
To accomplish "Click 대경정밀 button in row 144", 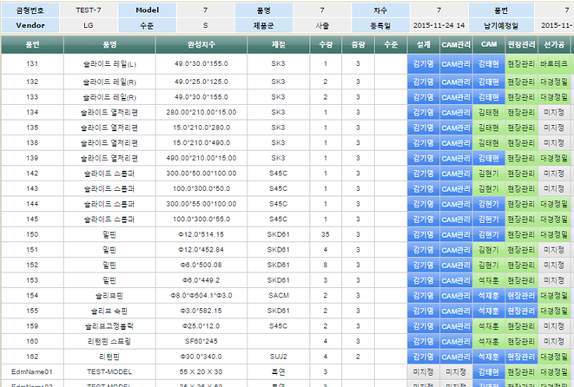I will [554, 204].
